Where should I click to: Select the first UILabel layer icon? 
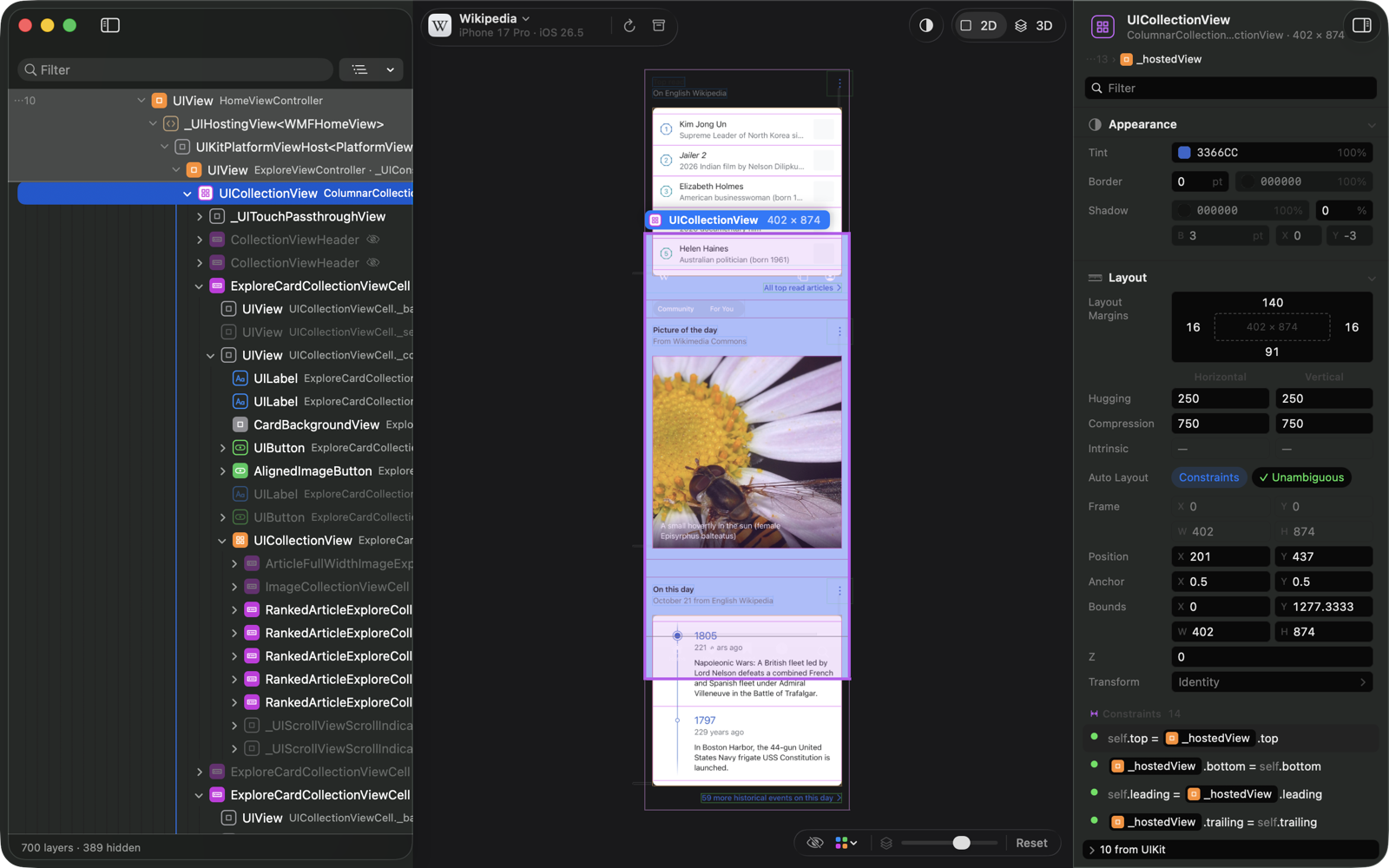(240, 378)
